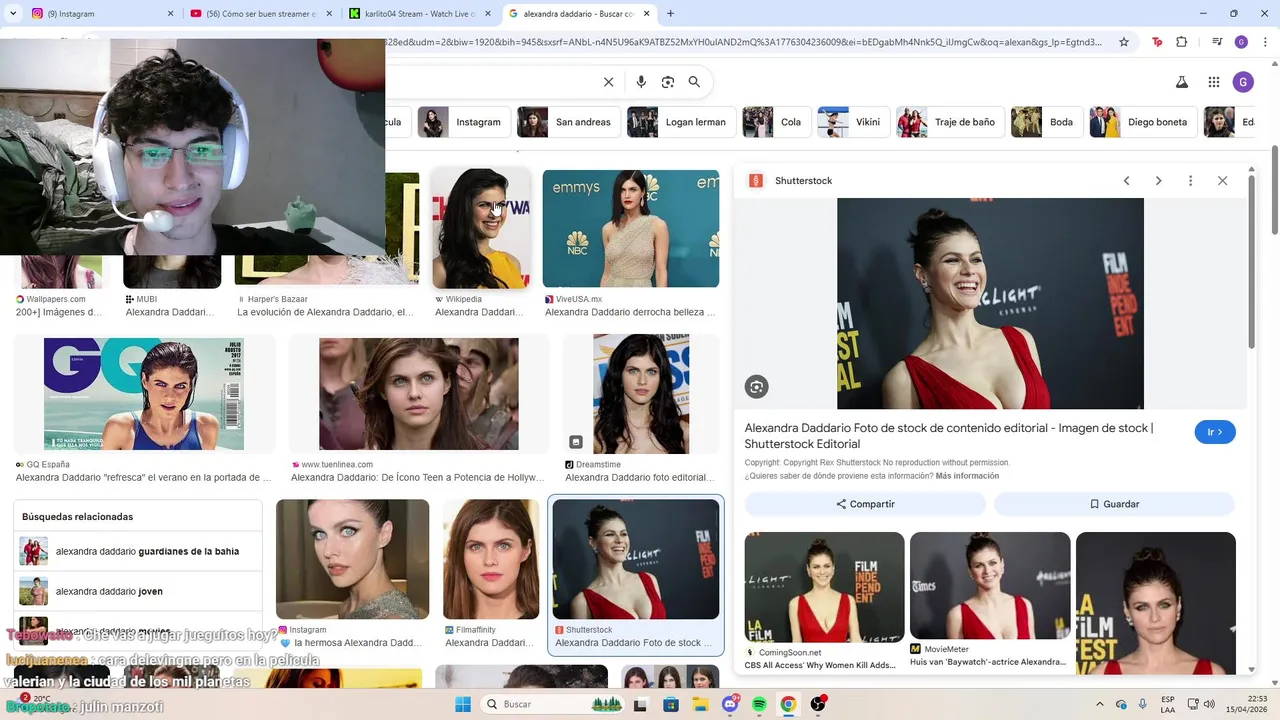The width and height of the screenshot is (1280, 720).
Task: Open Discord from the taskbar
Action: pos(730,704)
